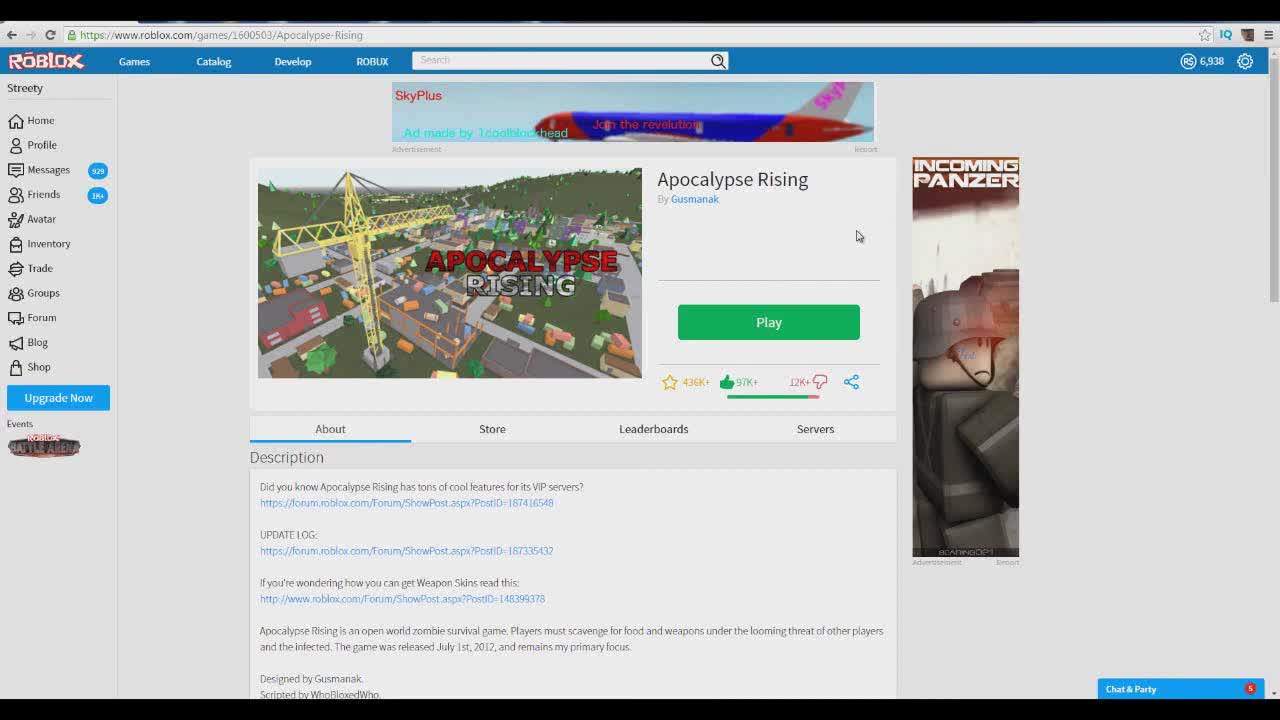Open the UPDATE LOG forum link
Screen dimensions: 1280x720
click(406, 551)
